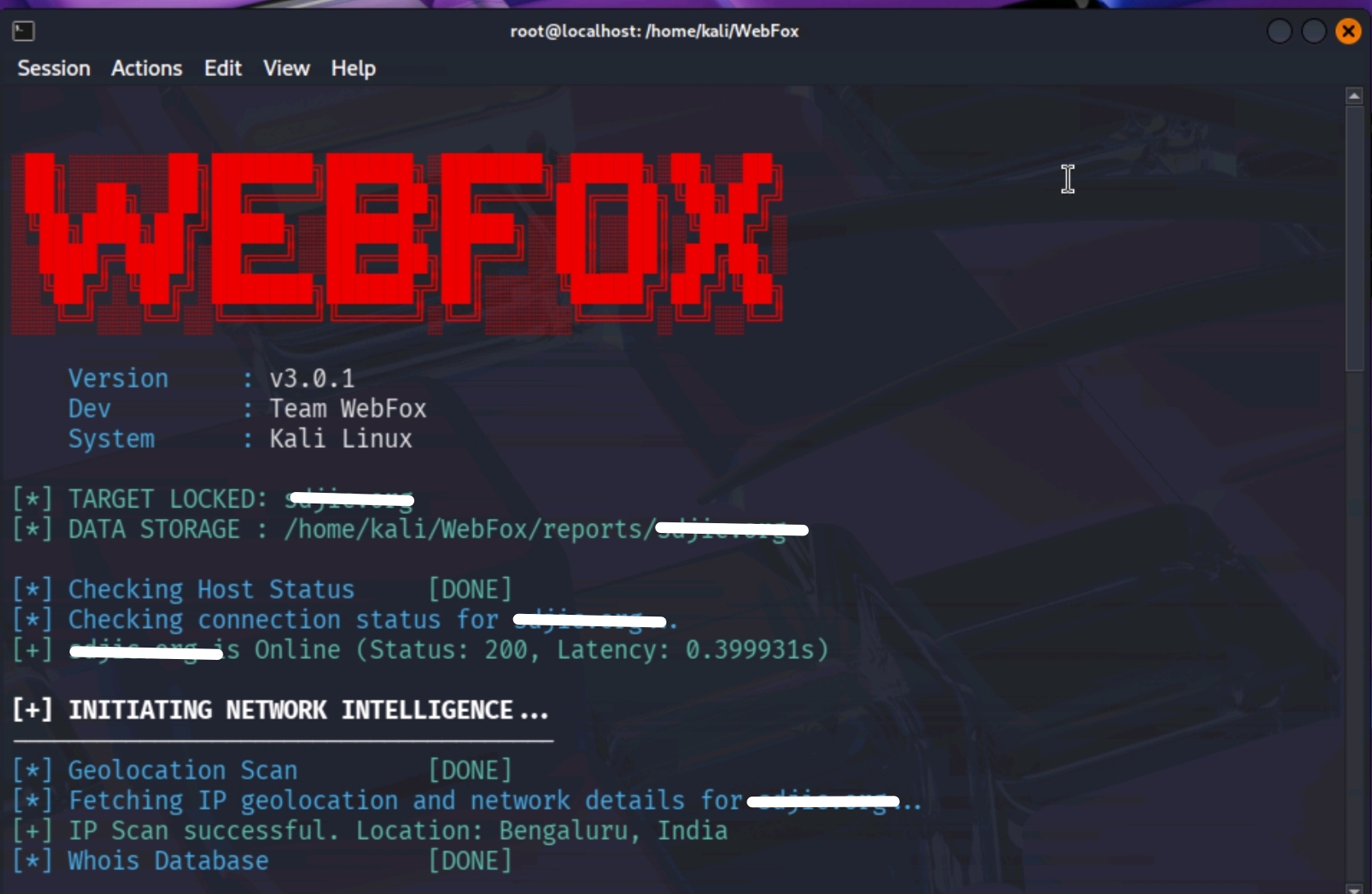The width and height of the screenshot is (1372, 894).
Task: Click 'Status: 200' text
Action: click(449, 650)
